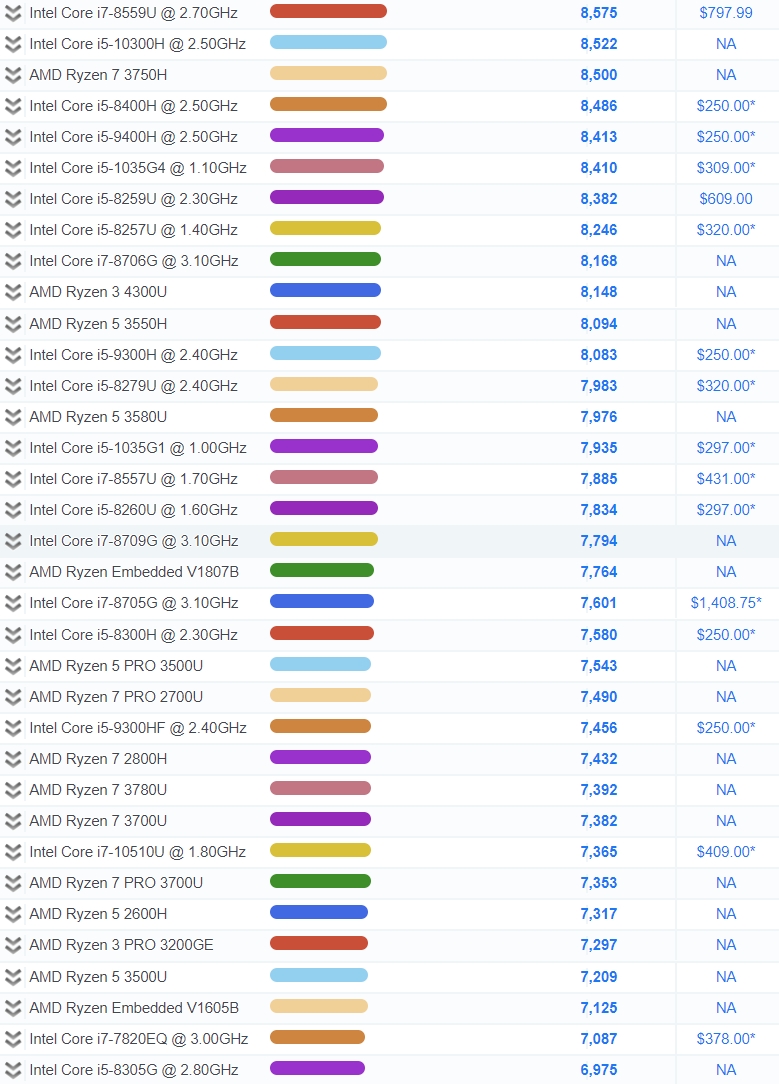Click the chevron icon beside AMD Ryzen 5 3580U
This screenshot has height=1084, width=779.
coord(13,418)
